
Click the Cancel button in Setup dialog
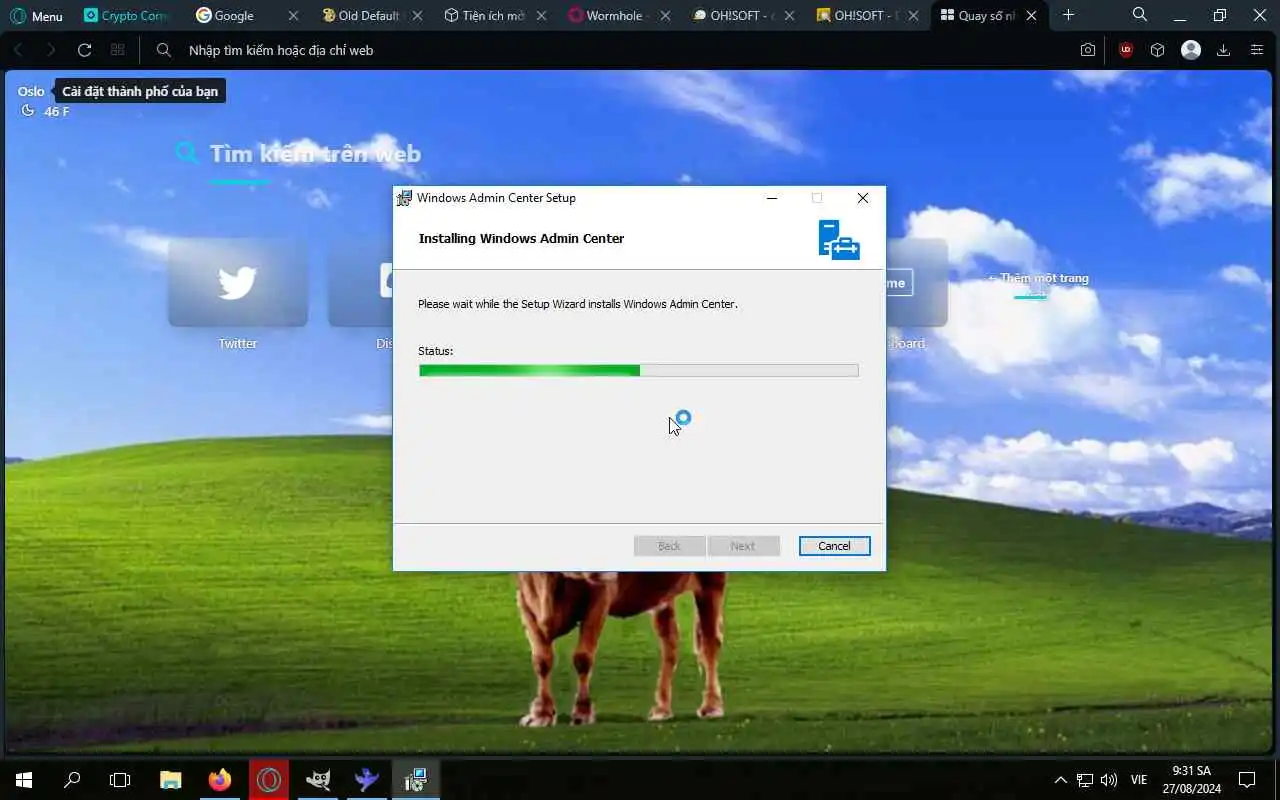[x=835, y=546]
